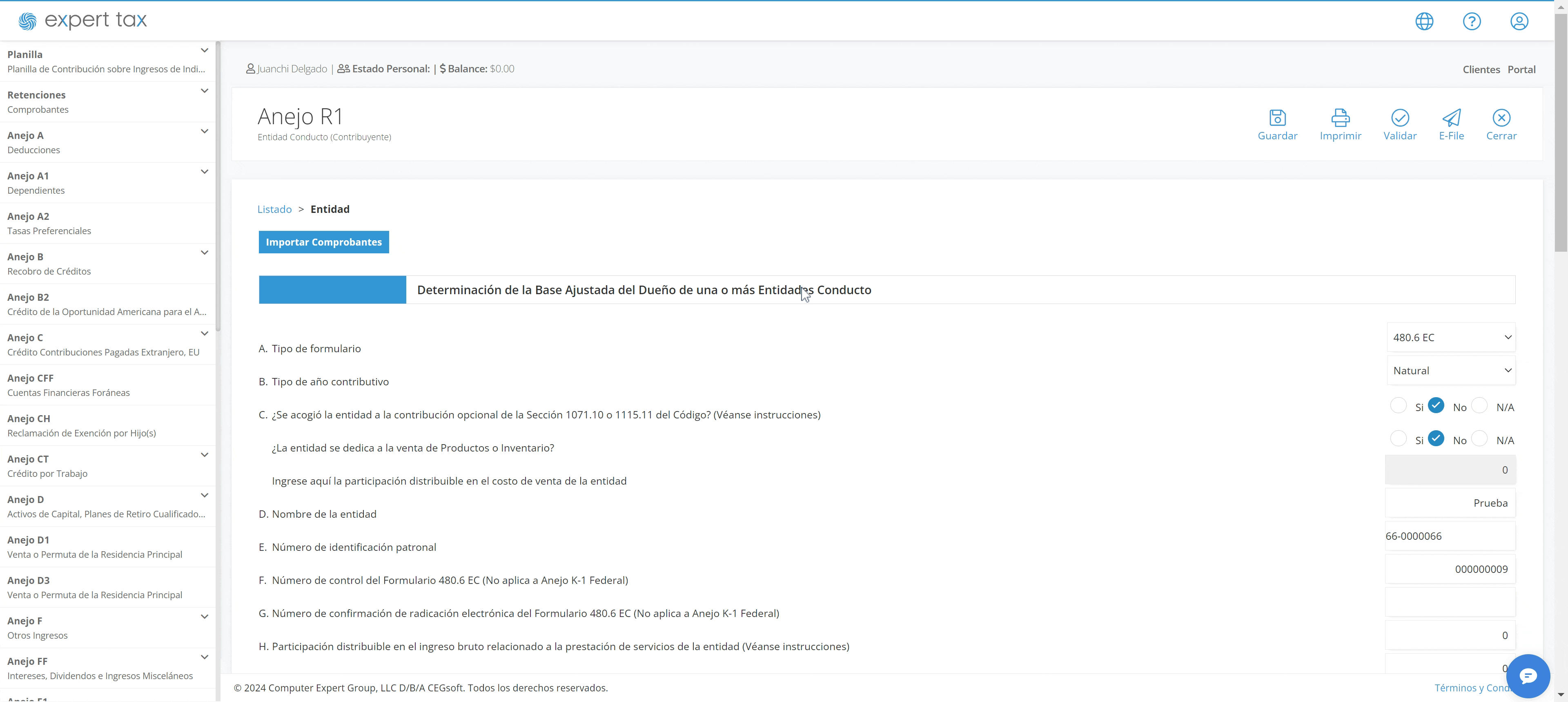1568x702 pixels.
Task: Open the Portal link
Action: tap(1521, 69)
